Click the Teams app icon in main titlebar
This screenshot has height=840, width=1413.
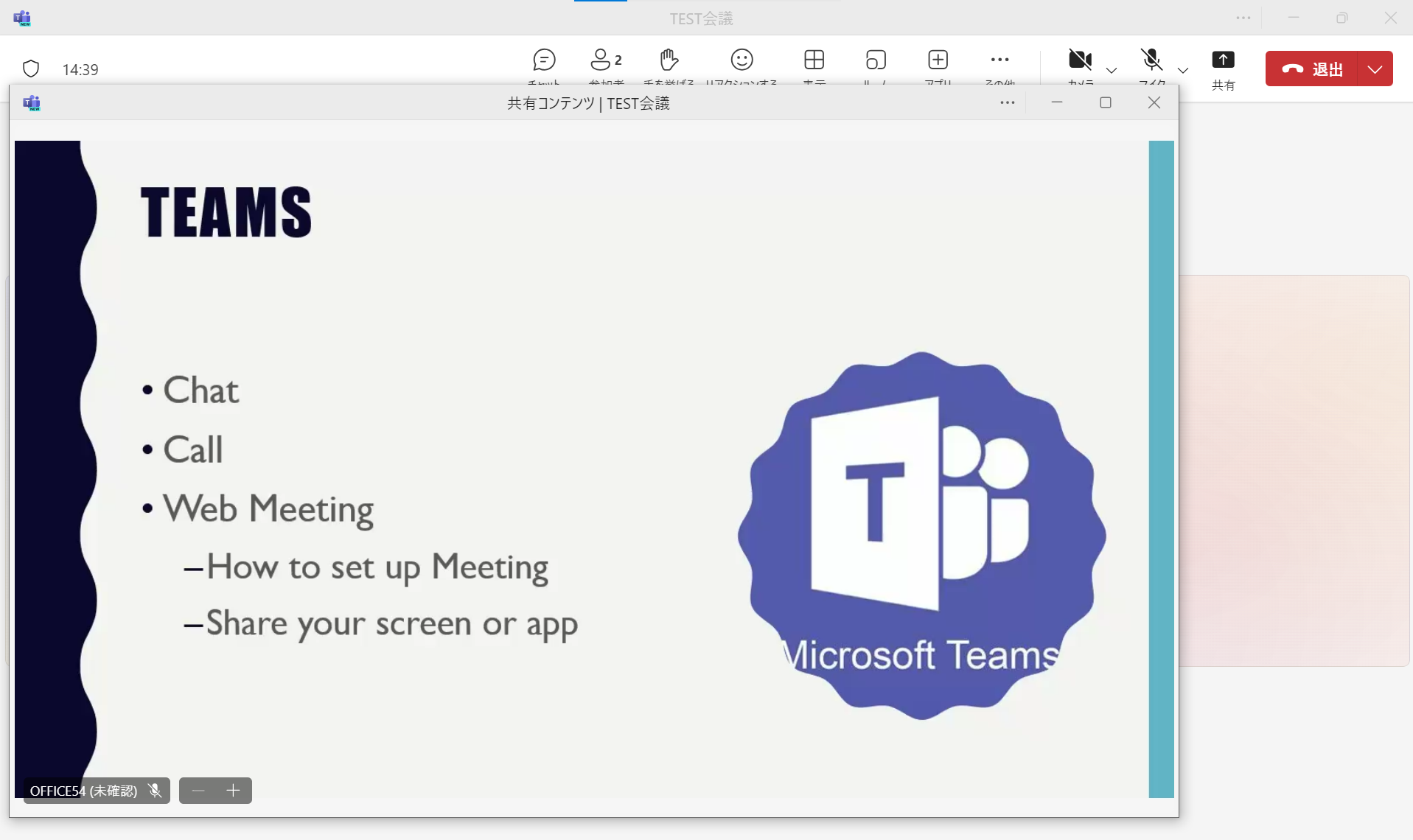[x=23, y=18]
